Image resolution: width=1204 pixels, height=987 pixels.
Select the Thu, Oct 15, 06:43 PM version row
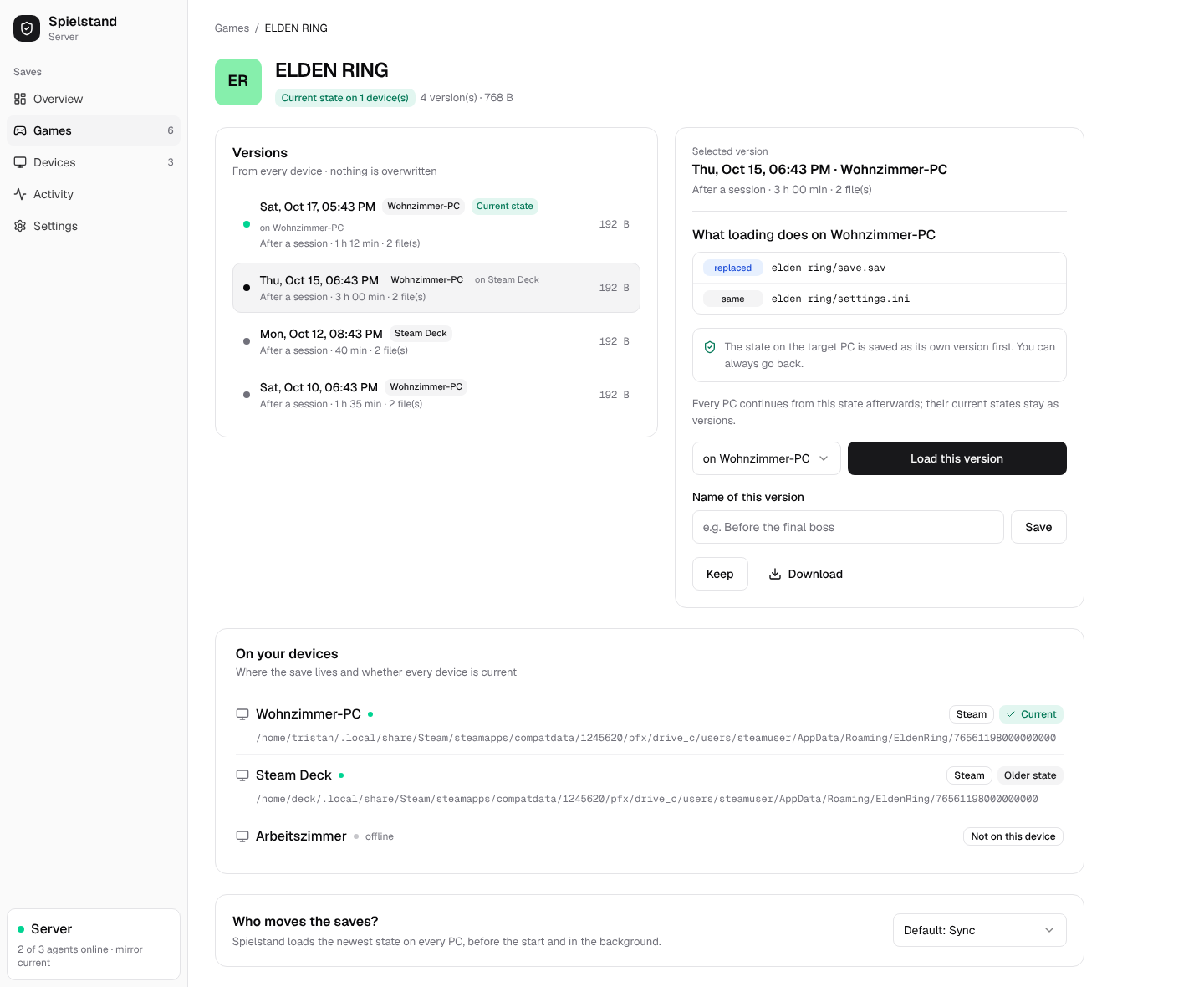coord(436,288)
